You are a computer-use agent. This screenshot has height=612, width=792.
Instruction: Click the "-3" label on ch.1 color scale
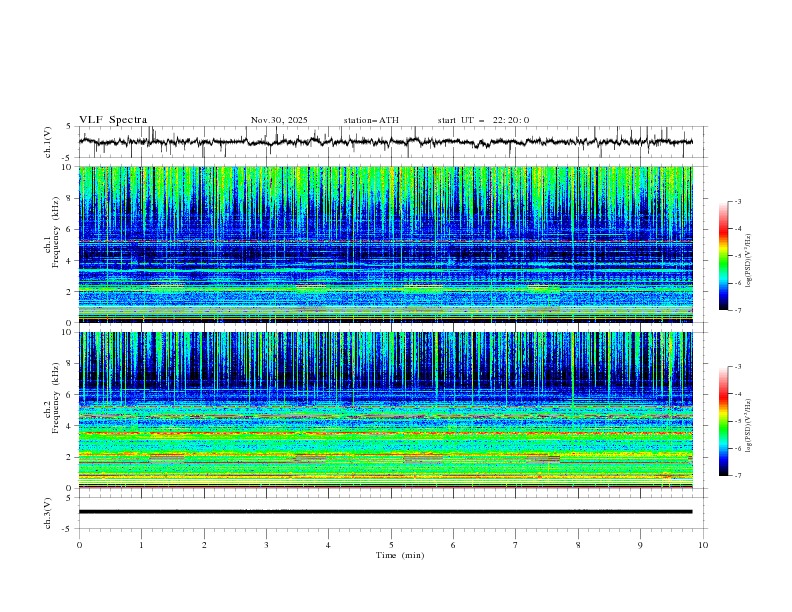coord(737,201)
